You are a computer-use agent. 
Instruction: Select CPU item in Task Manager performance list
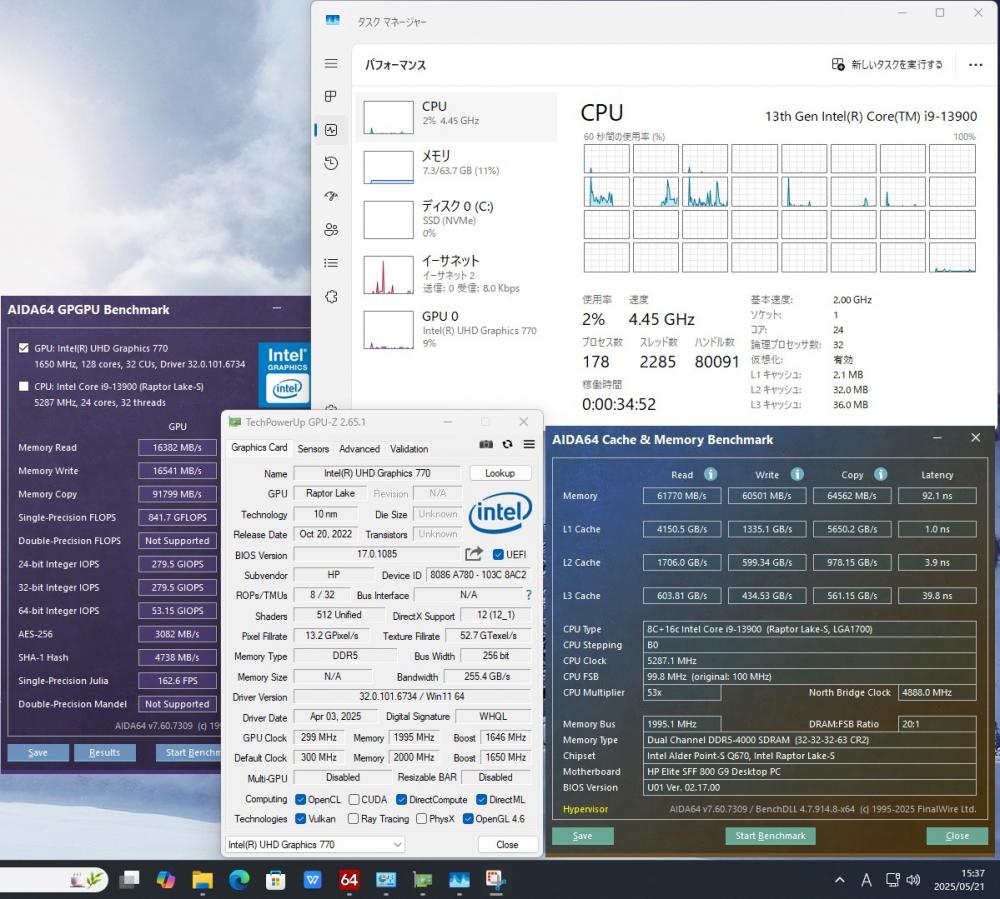[x=456, y=117]
